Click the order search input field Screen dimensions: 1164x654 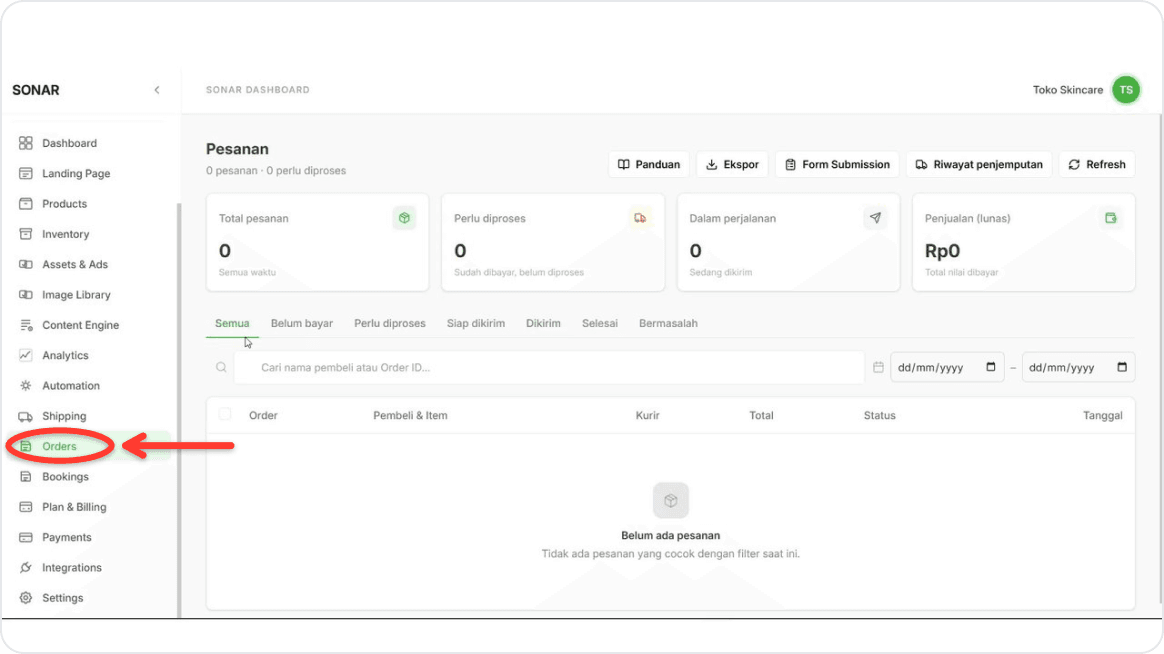tap(549, 367)
